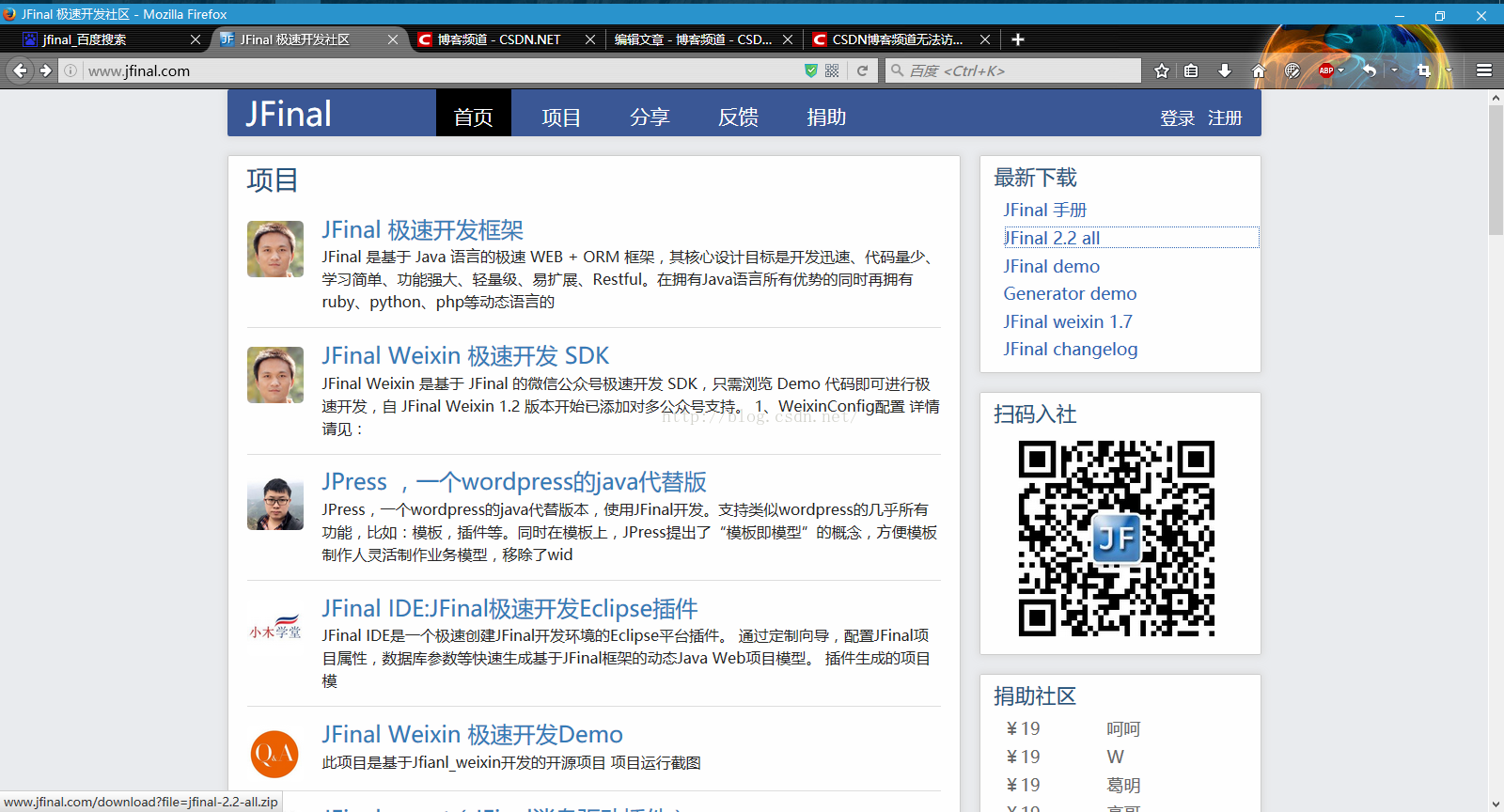Screen dimensions: 1504x812
Task: Switch to the 编辑文章 - 博客频道 tab
Action: [x=703, y=39]
